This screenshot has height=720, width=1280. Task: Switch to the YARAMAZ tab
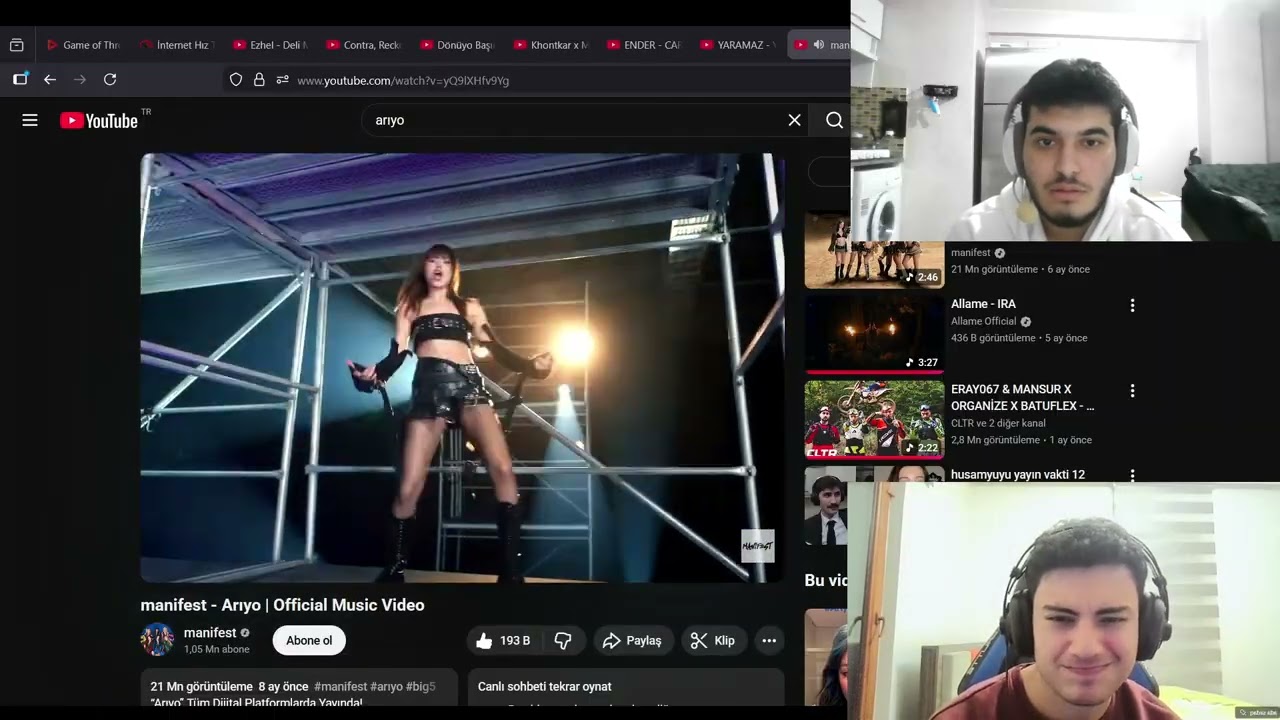pyautogui.click(x=739, y=45)
